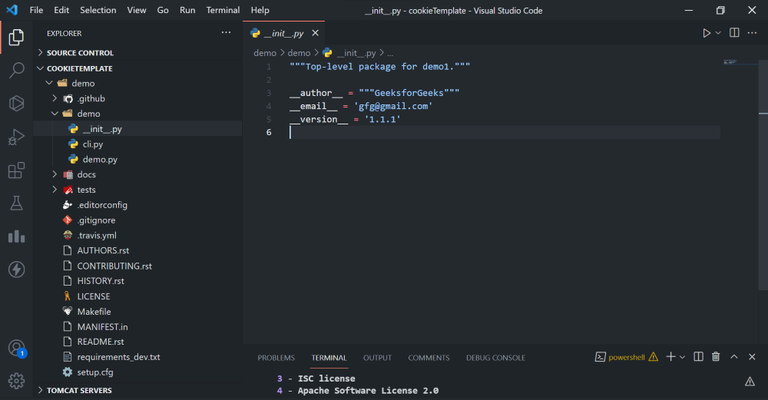Click the demo breadcrumb link
The height and width of the screenshot is (400, 768).
(x=265, y=52)
